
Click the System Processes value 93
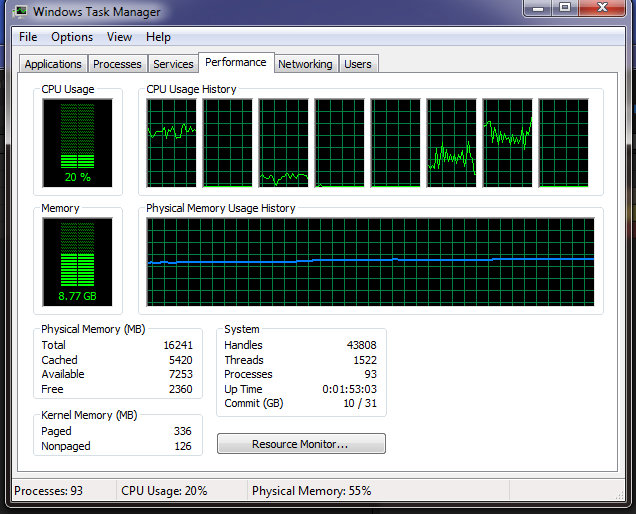(x=370, y=374)
